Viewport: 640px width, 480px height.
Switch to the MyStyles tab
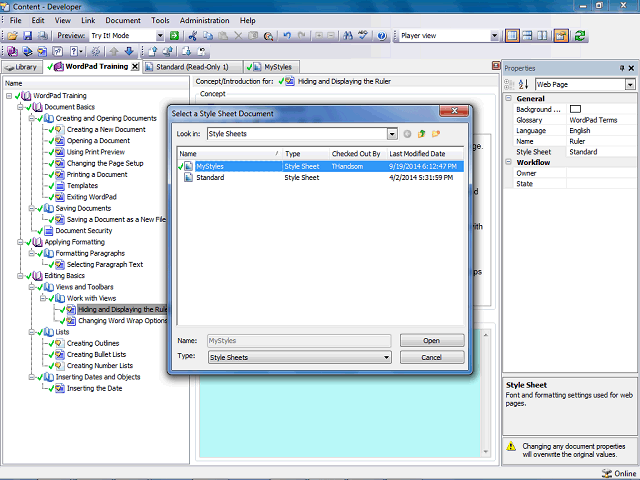point(271,67)
